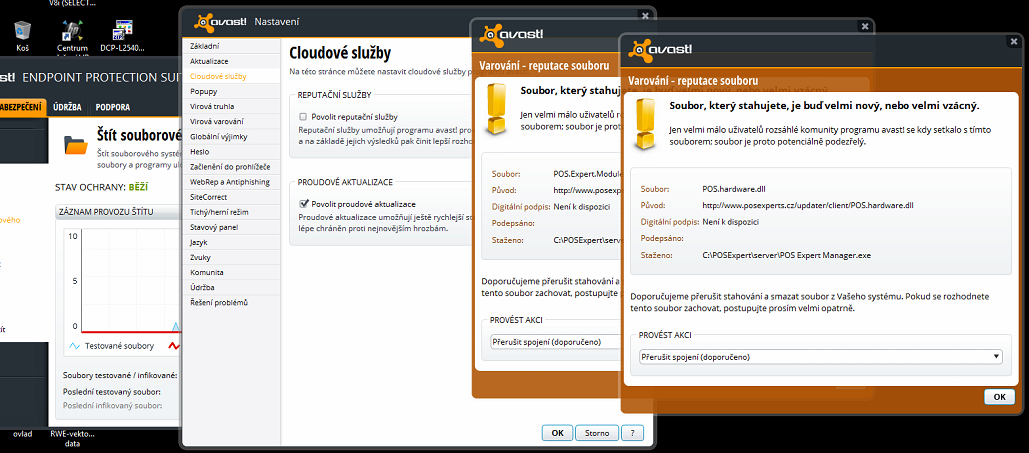Select Virová truhla in settings sidebar
The image size is (1029, 453).
point(211,105)
